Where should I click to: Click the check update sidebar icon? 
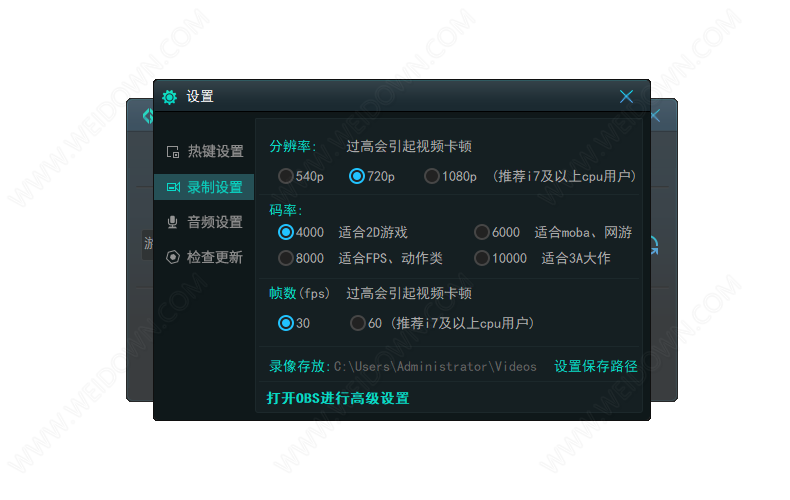click(173, 258)
